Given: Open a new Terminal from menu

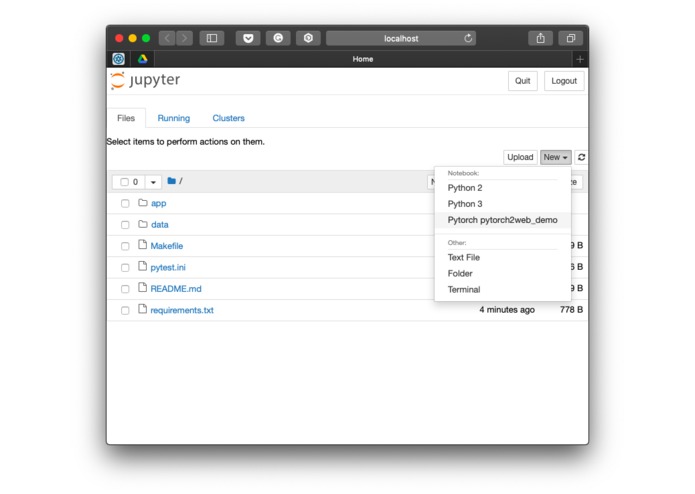Looking at the screenshot, I should click(x=503, y=289).
